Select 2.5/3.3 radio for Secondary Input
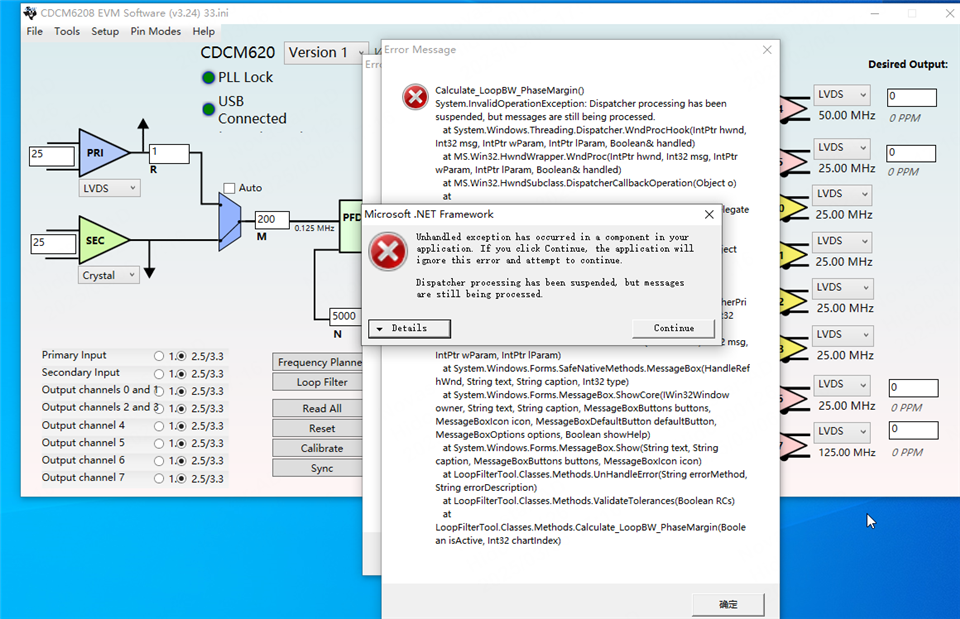The width and height of the screenshot is (960, 619). [181, 373]
